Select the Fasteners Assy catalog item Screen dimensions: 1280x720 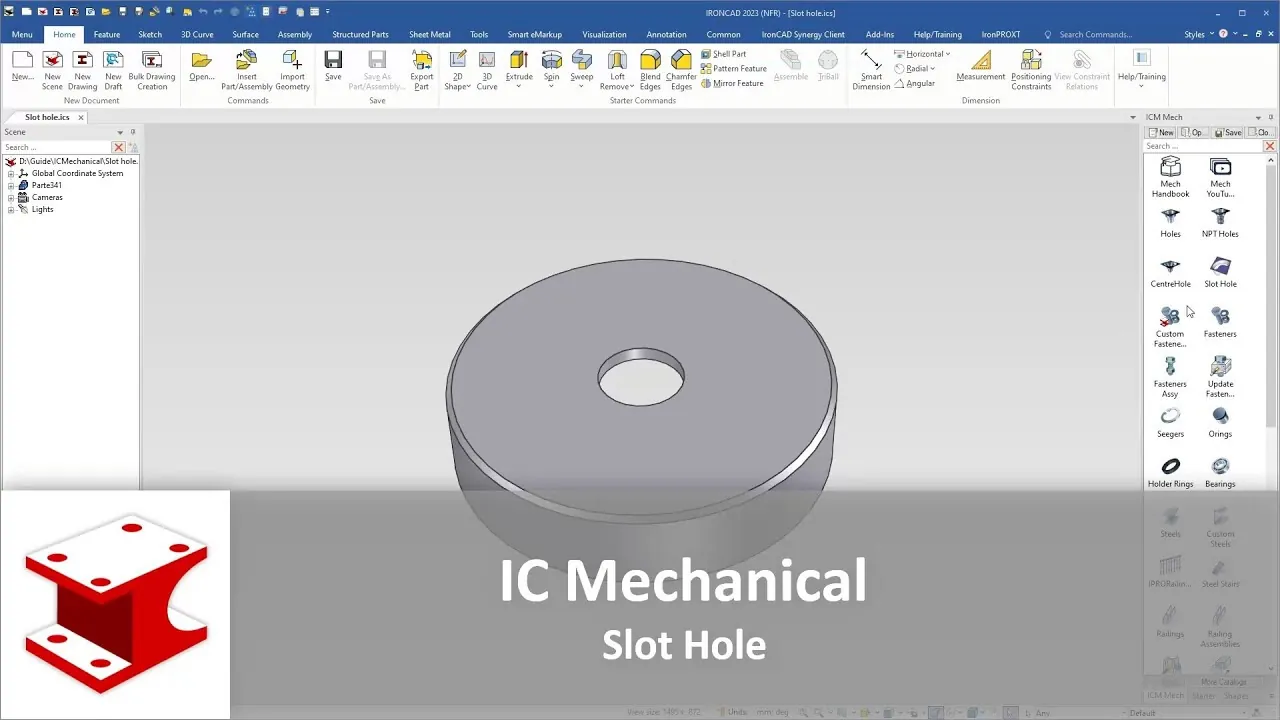1170,378
